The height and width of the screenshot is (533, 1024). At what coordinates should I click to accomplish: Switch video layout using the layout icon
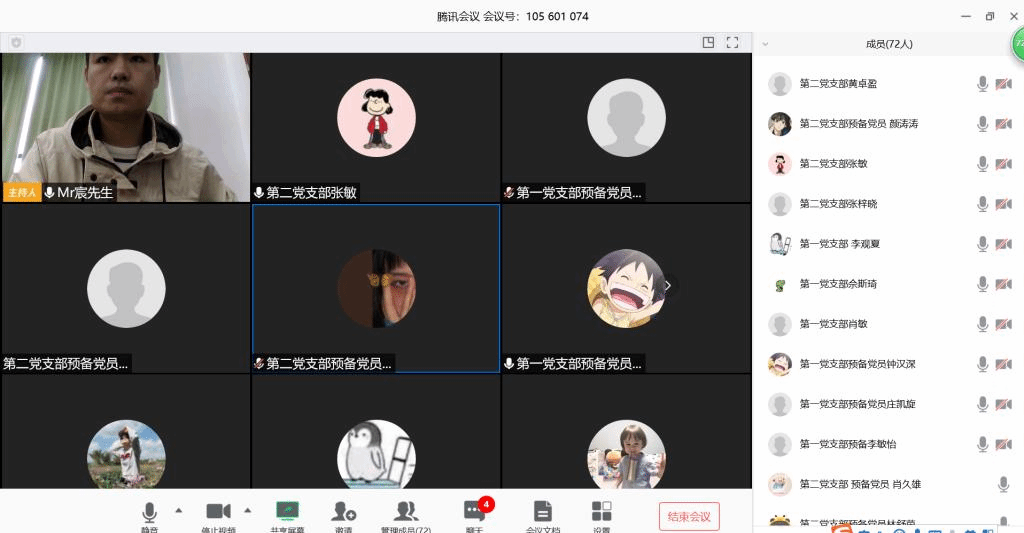[708, 42]
